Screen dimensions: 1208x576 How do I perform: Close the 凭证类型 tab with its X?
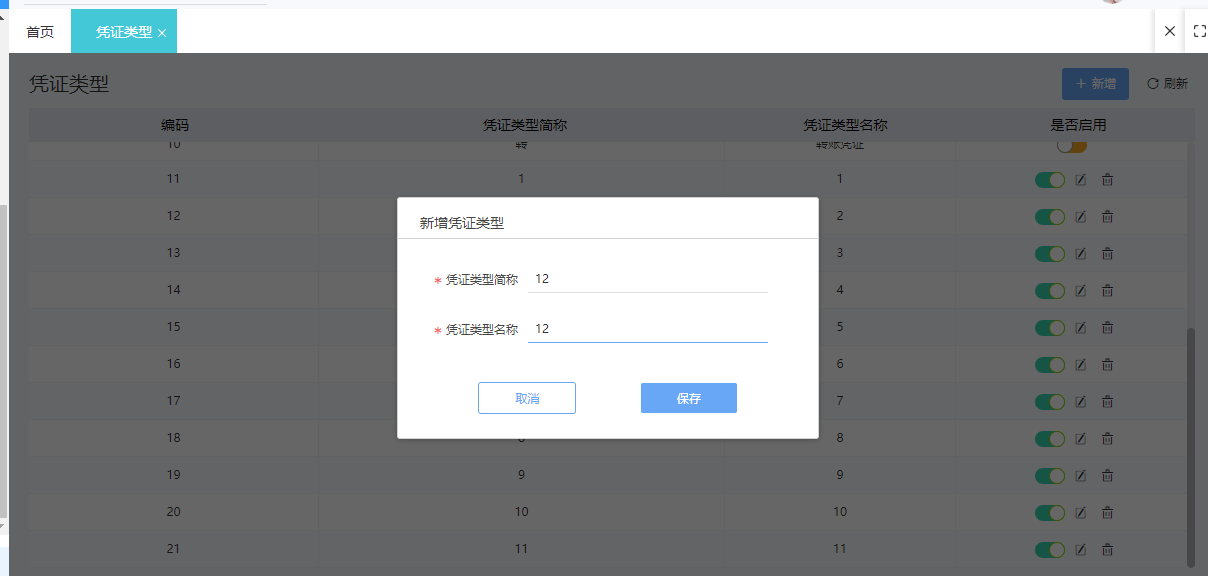(162, 31)
